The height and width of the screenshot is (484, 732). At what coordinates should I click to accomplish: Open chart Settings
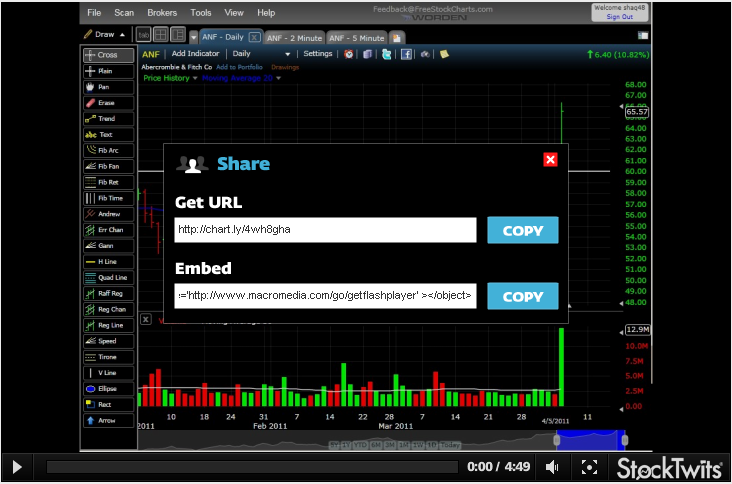pyautogui.click(x=317, y=54)
